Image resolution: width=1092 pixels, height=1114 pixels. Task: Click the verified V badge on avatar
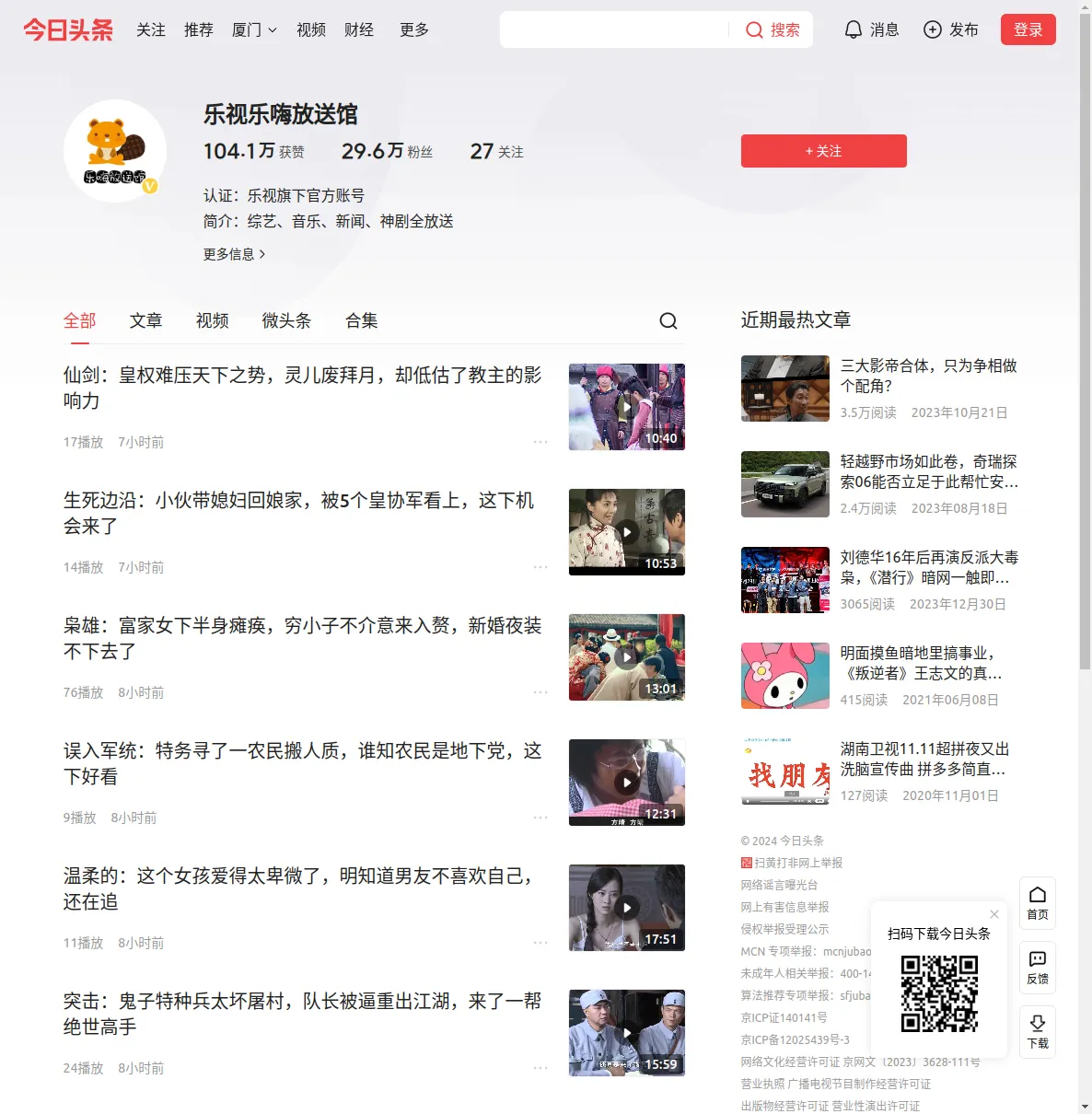[x=150, y=186]
